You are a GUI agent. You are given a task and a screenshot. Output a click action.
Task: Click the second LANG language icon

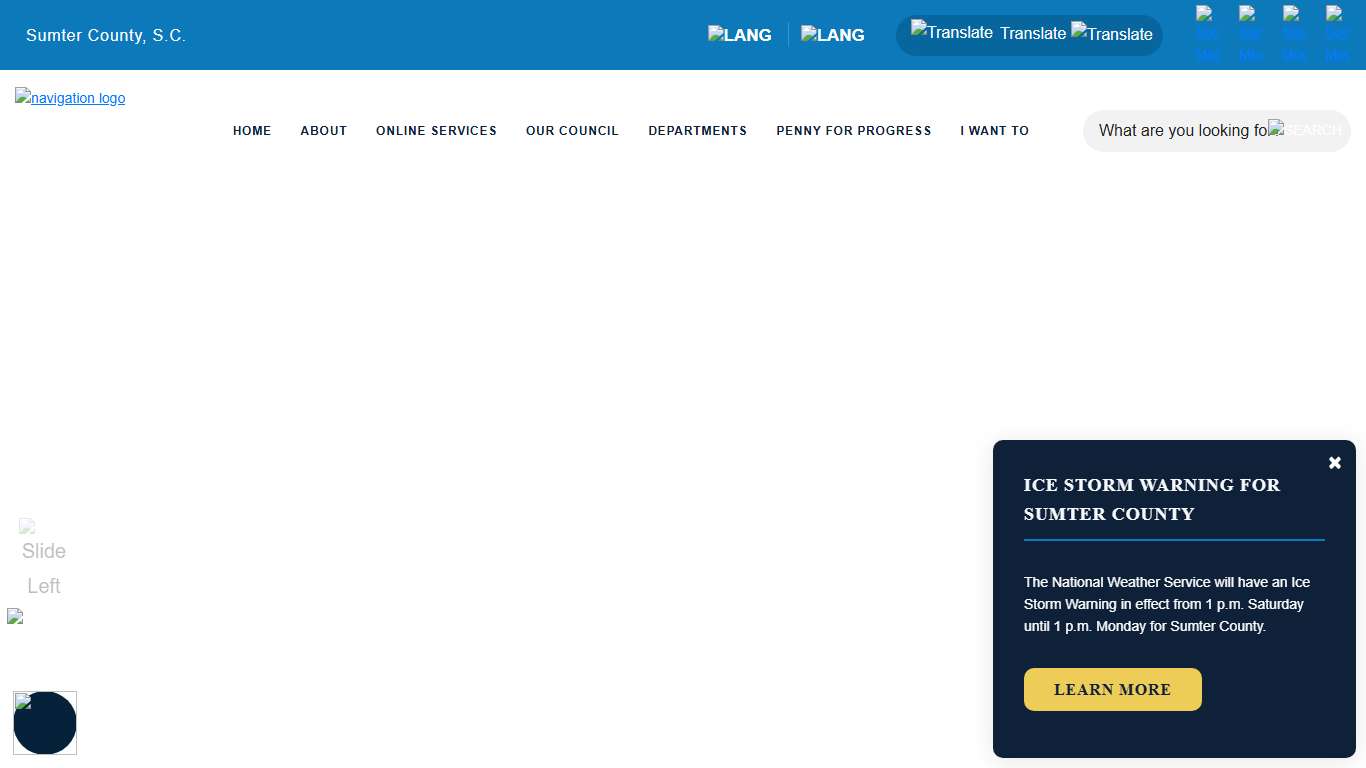pos(832,34)
